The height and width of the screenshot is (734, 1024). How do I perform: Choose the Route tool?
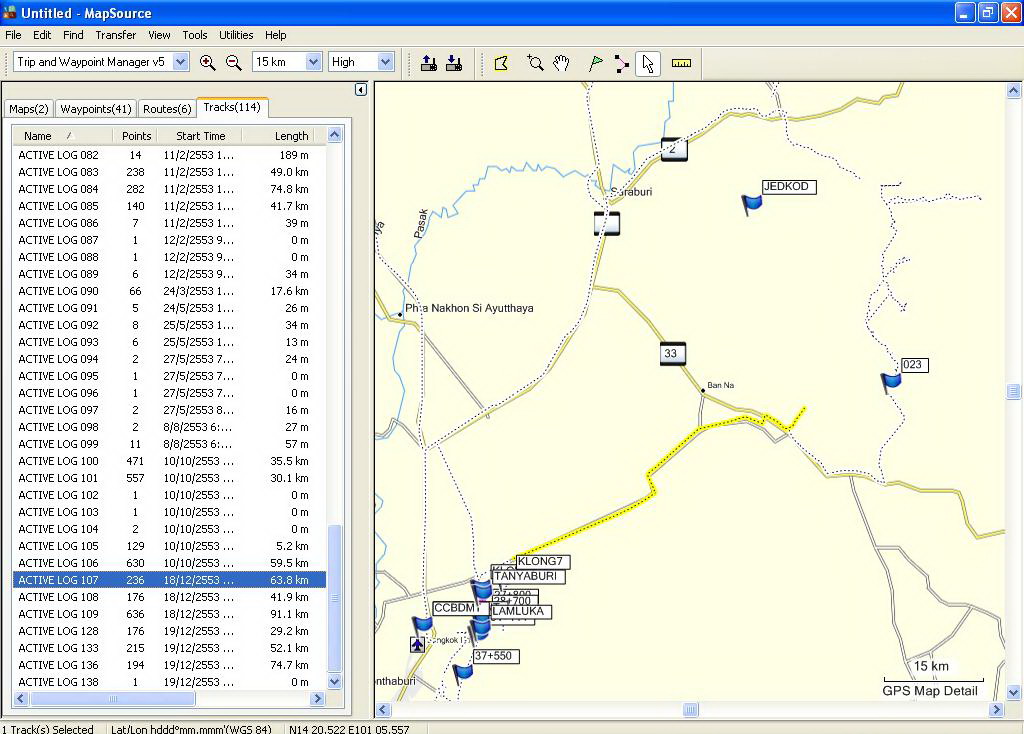[x=622, y=63]
